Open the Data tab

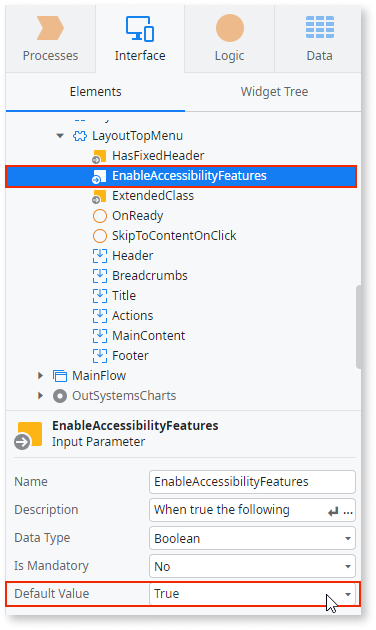click(x=319, y=39)
